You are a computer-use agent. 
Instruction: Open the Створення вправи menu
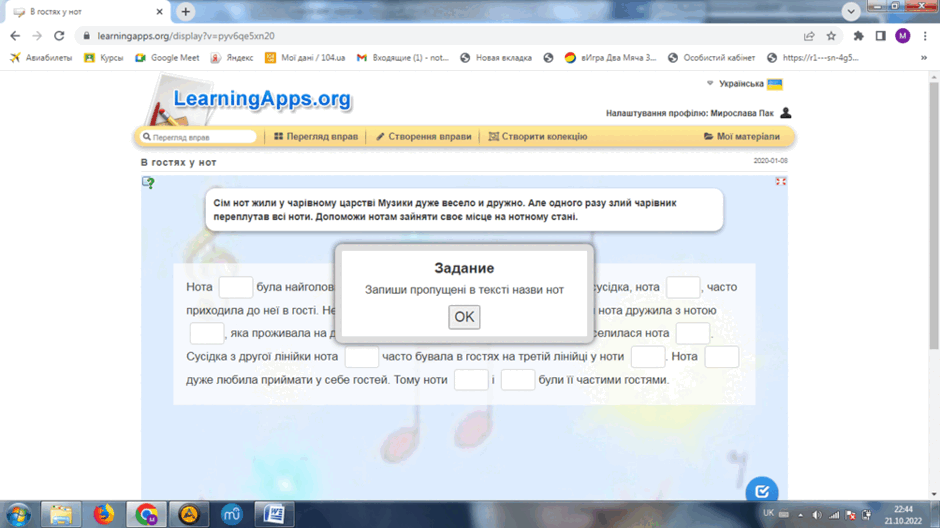pos(423,137)
